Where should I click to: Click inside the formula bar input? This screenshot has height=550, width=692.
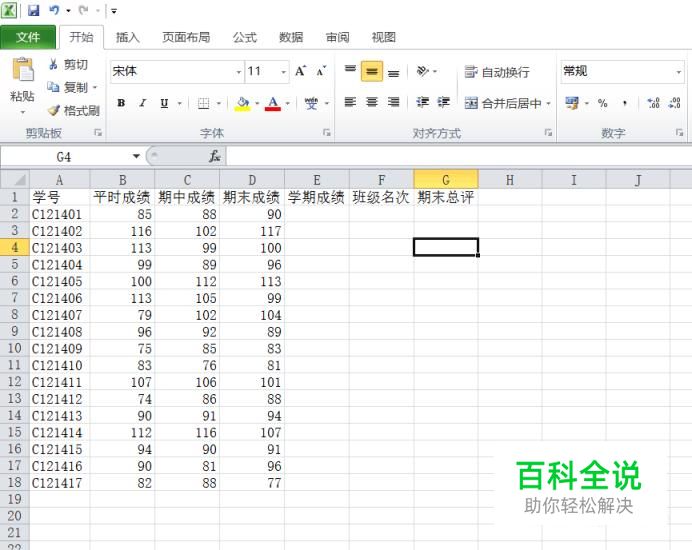pyautogui.click(x=459, y=156)
